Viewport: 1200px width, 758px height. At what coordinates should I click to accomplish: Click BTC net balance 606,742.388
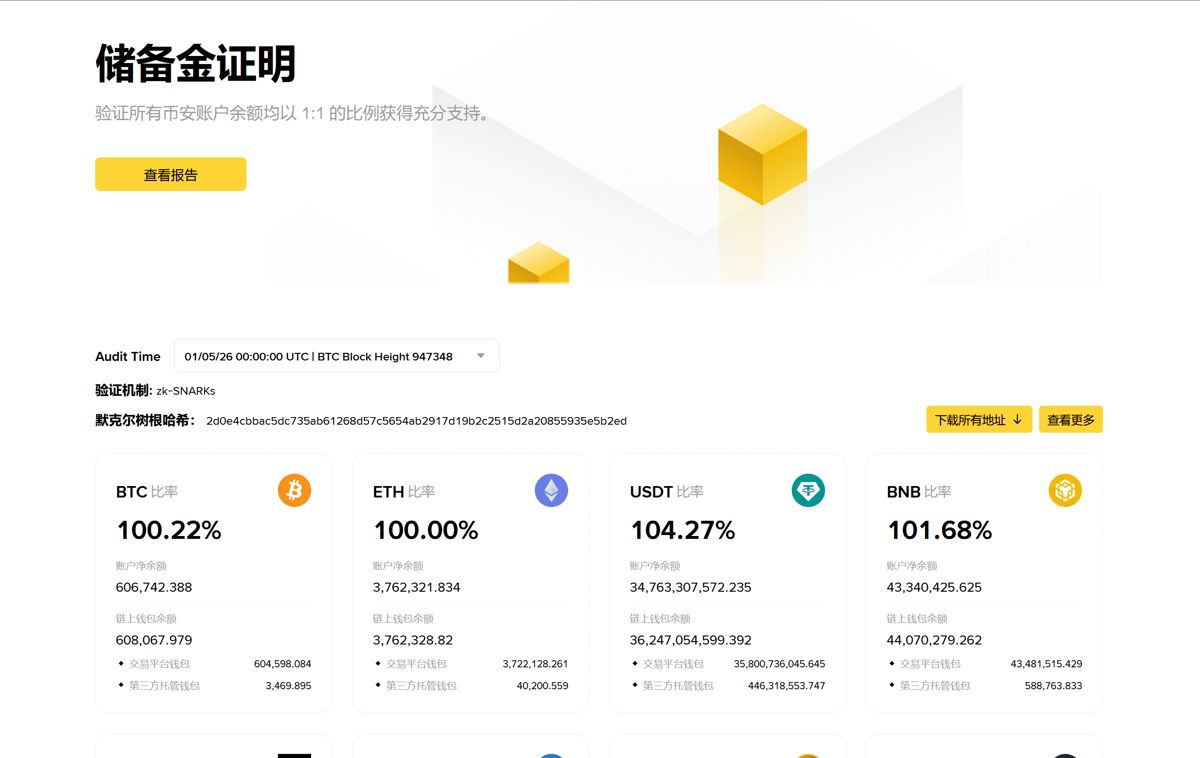pos(154,587)
